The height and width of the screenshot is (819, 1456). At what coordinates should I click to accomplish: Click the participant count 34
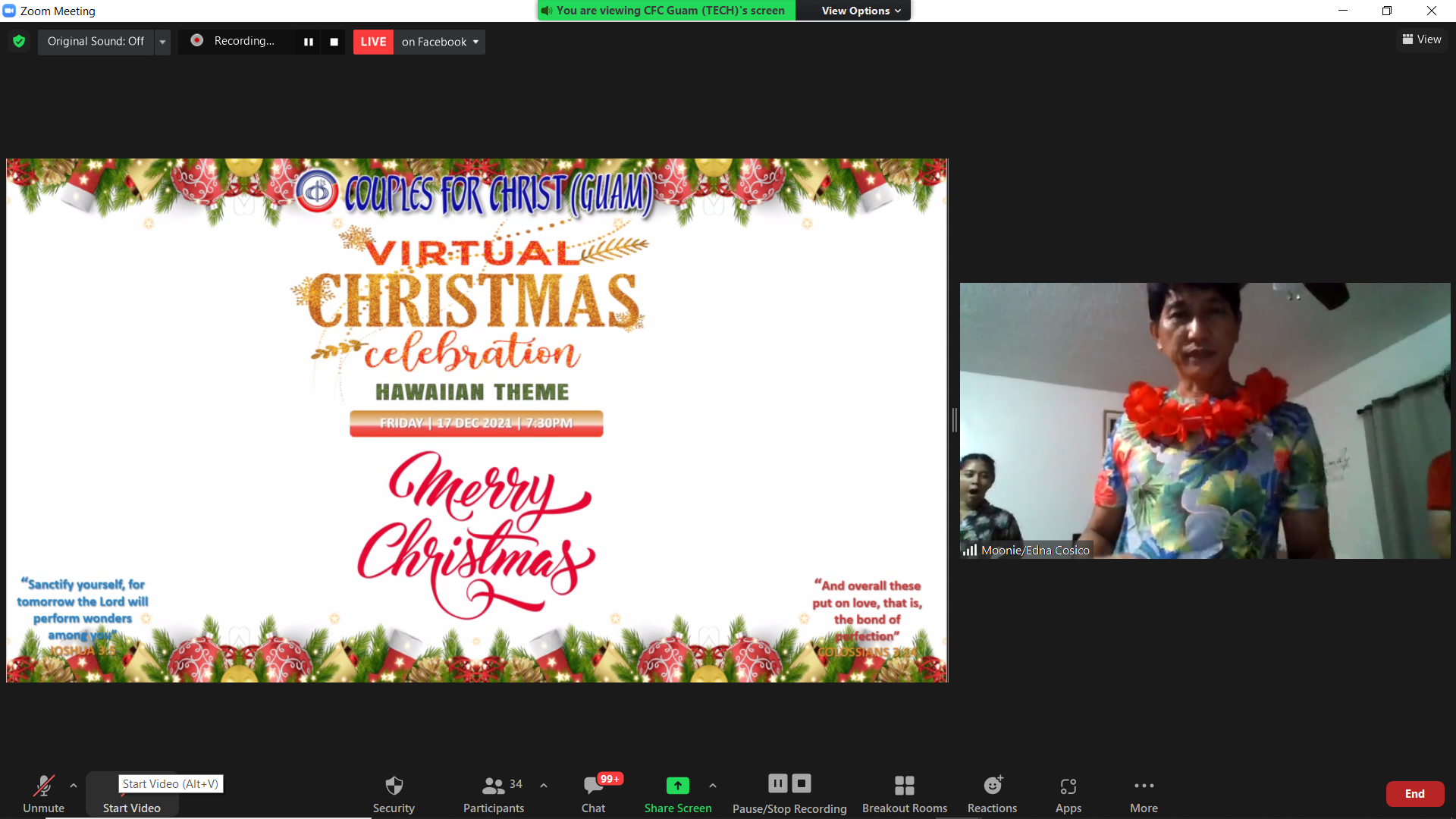[516, 784]
